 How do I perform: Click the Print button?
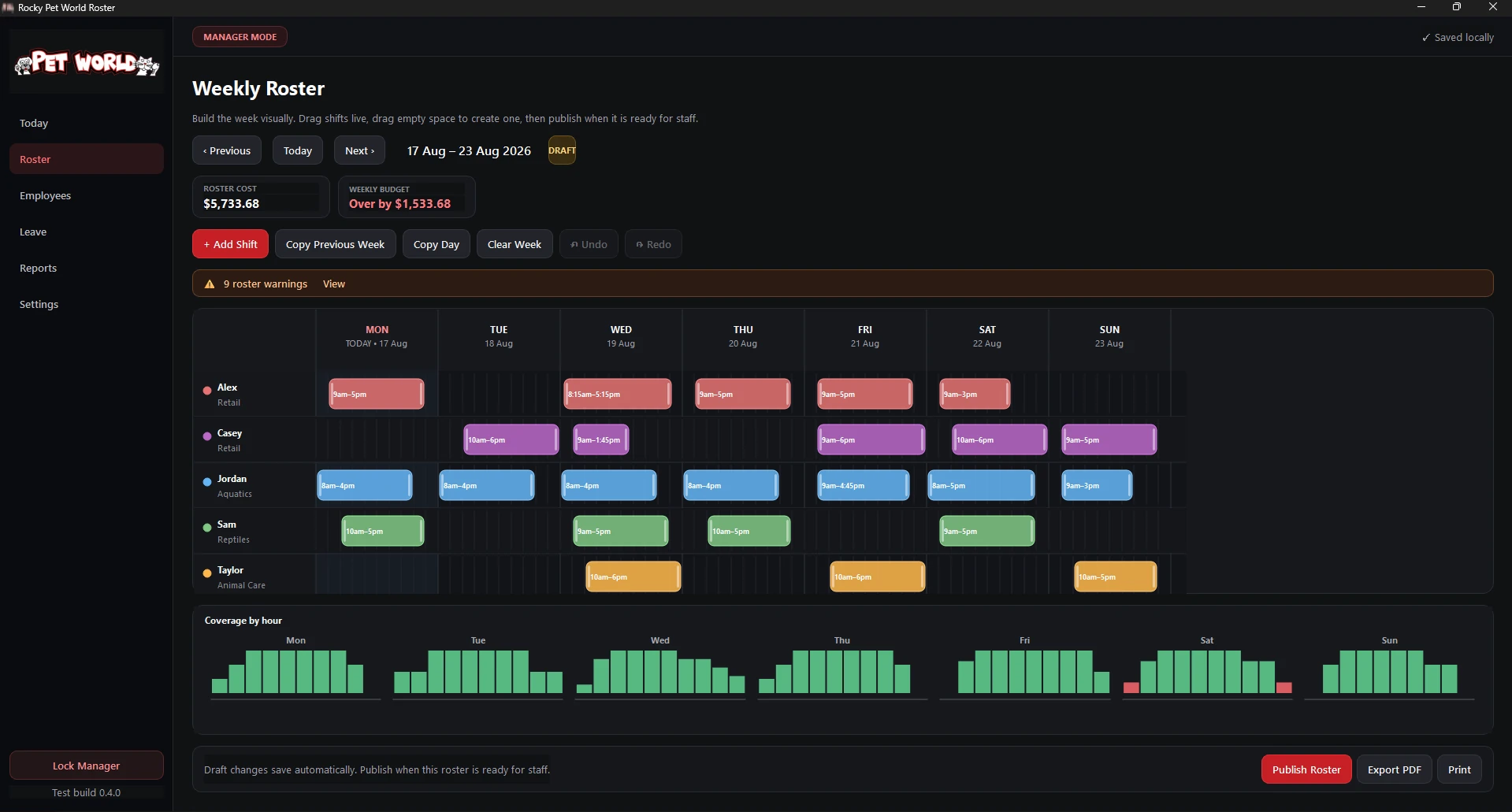1459,769
